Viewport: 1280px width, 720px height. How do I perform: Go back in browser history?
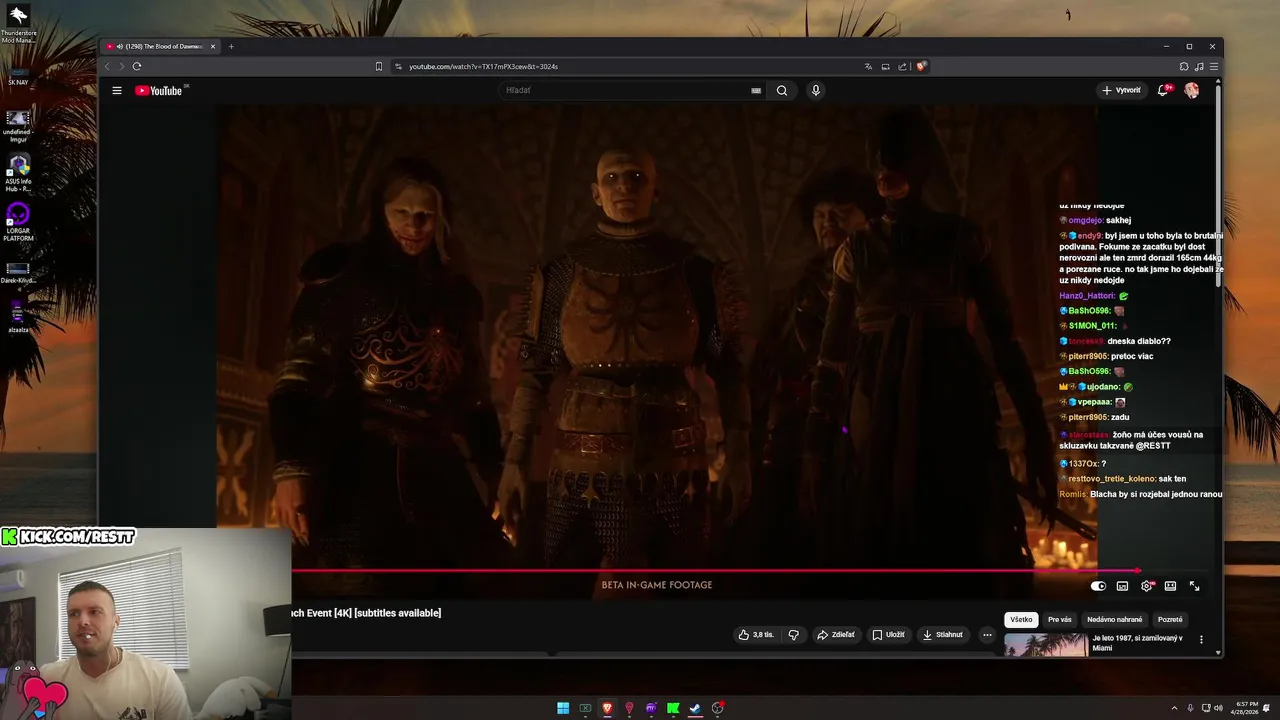(x=107, y=66)
